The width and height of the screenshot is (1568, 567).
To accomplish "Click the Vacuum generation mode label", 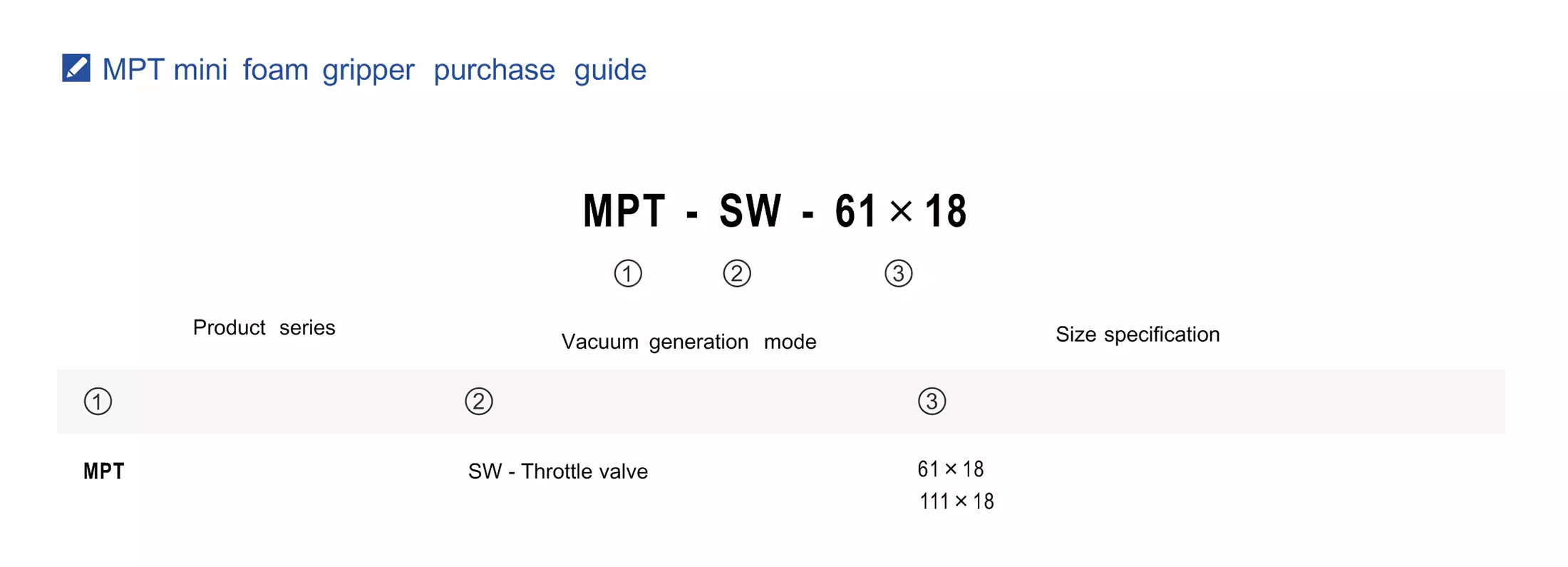I will (x=688, y=342).
